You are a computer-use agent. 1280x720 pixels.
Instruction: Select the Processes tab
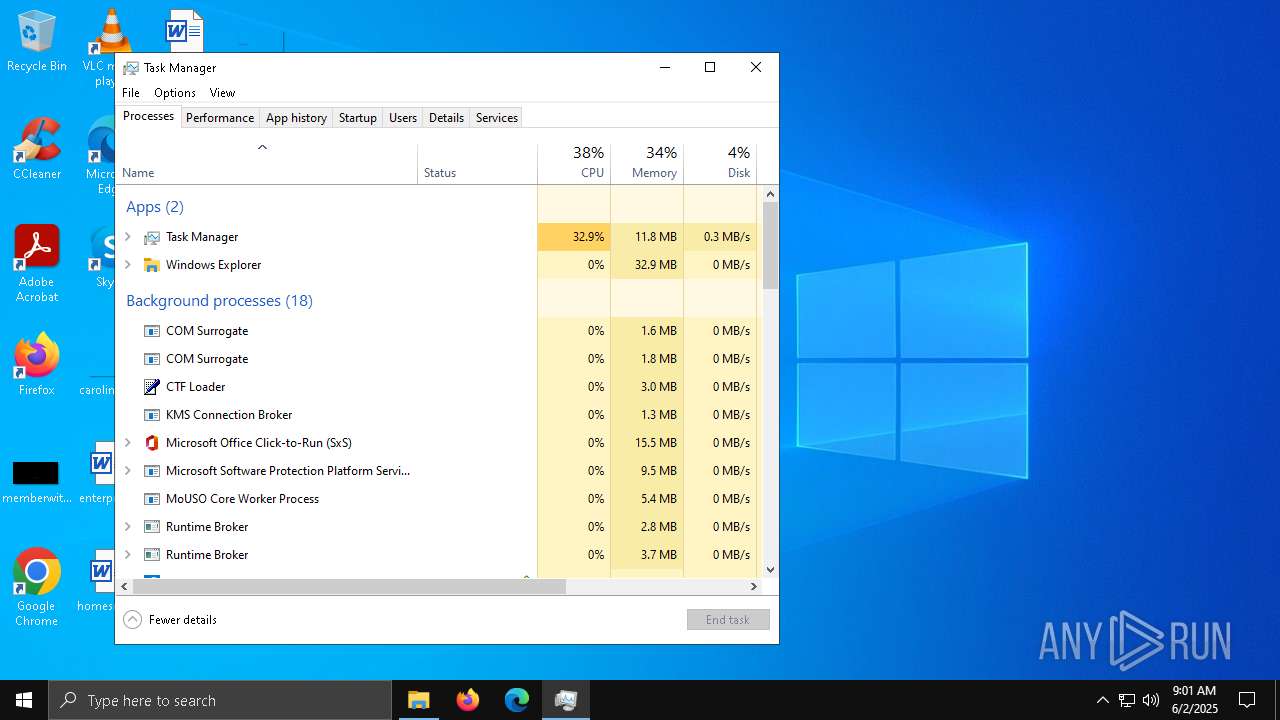pyautogui.click(x=148, y=116)
